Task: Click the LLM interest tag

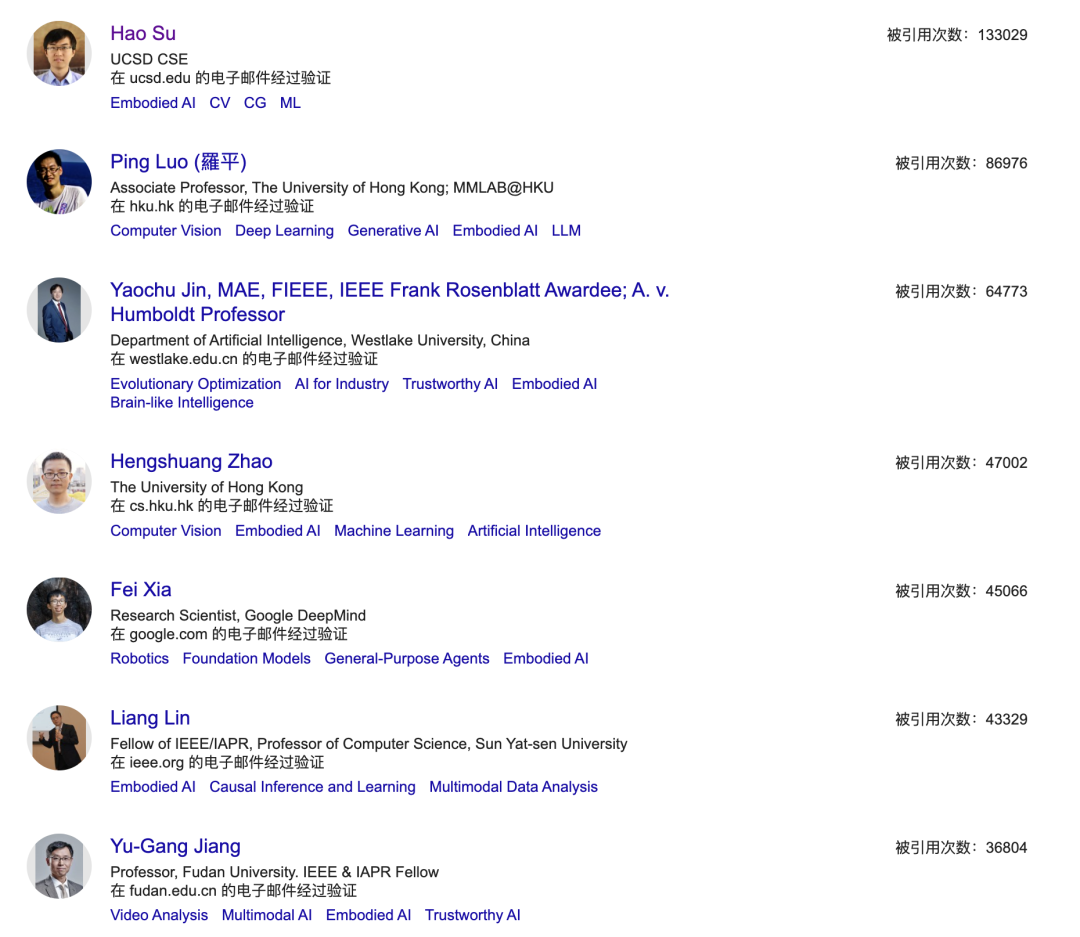Action: point(566,231)
